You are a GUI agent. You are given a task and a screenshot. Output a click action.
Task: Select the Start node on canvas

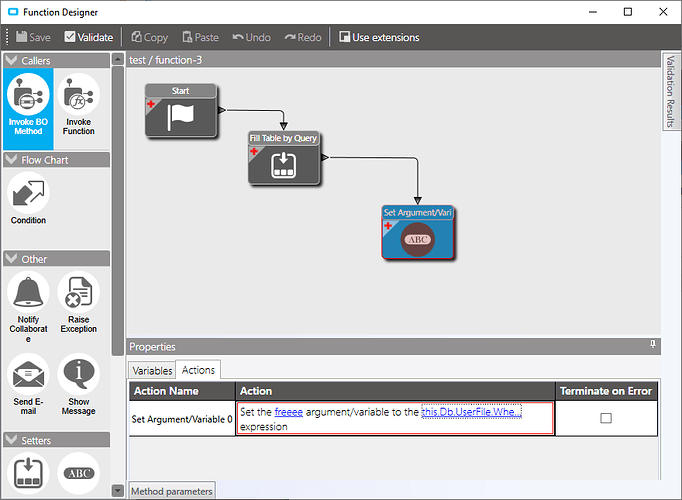click(181, 111)
